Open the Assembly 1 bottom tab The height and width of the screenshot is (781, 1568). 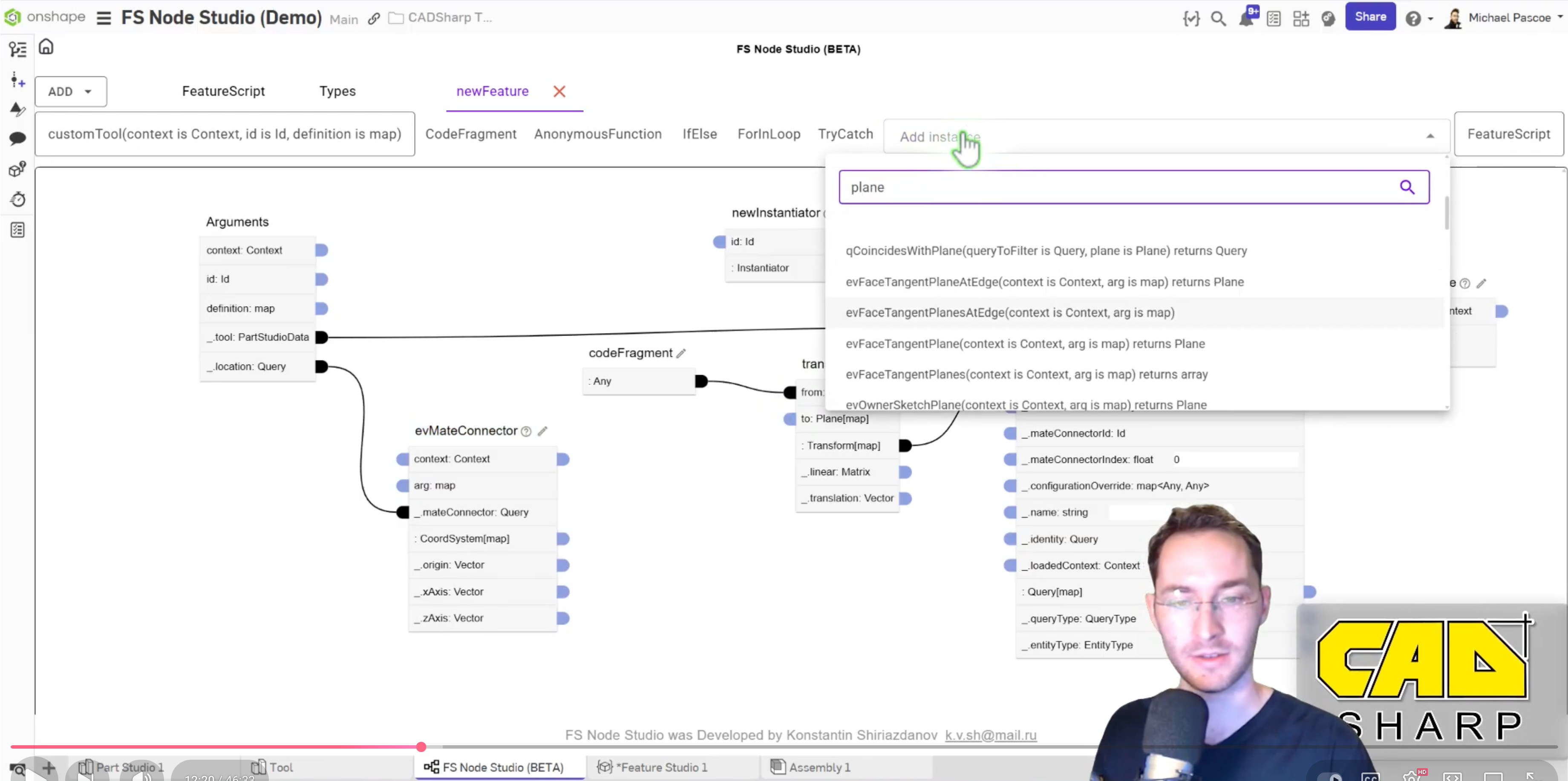click(810, 768)
